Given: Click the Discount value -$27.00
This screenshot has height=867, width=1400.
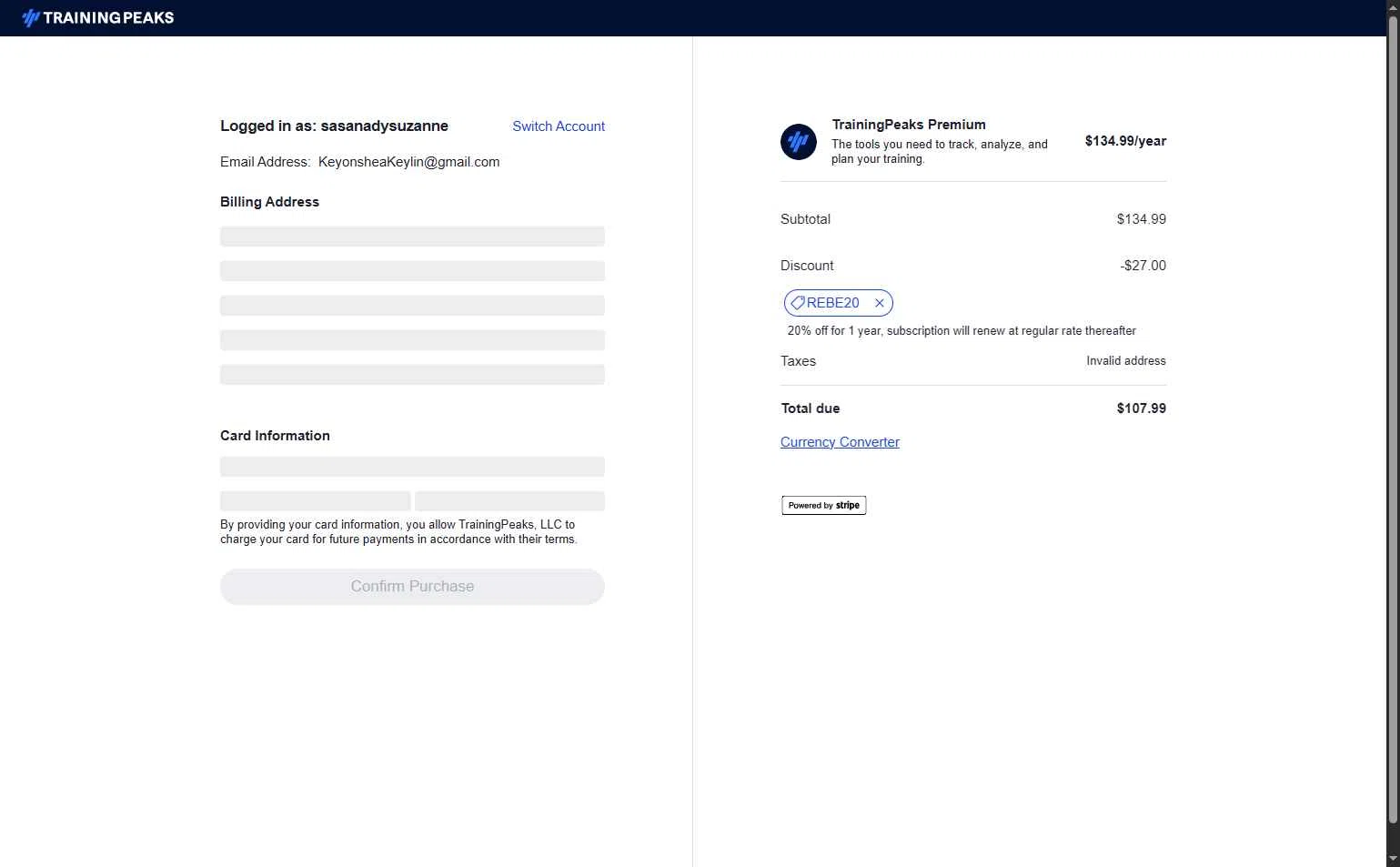Looking at the screenshot, I should click(1143, 266).
